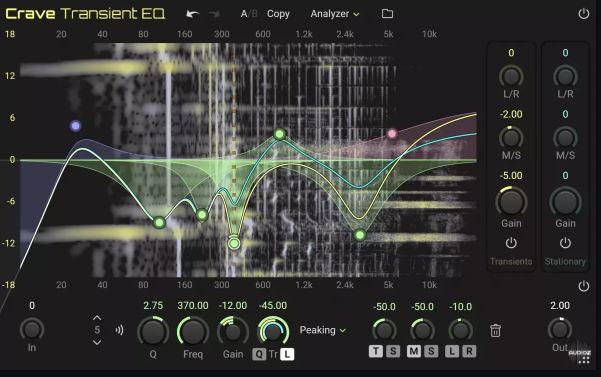The height and width of the screenshot is (377, 601).
Task: Select the L mode button beside Tr
Action: tap(287, 354)
